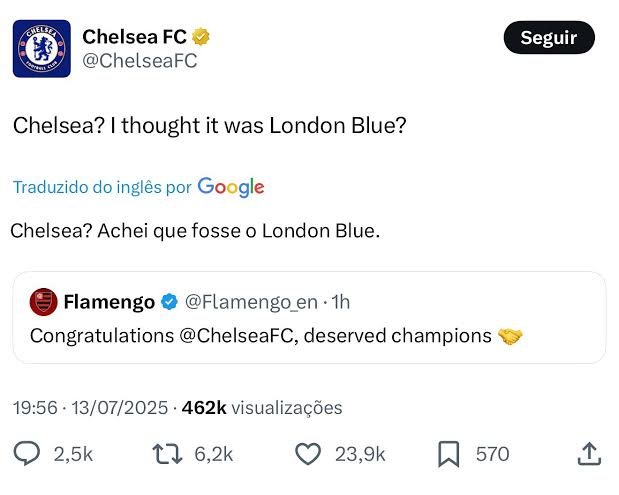This screenshot has height=495, width=619.
Task: Click the 23,9k likes count
Action: [360, 454]
